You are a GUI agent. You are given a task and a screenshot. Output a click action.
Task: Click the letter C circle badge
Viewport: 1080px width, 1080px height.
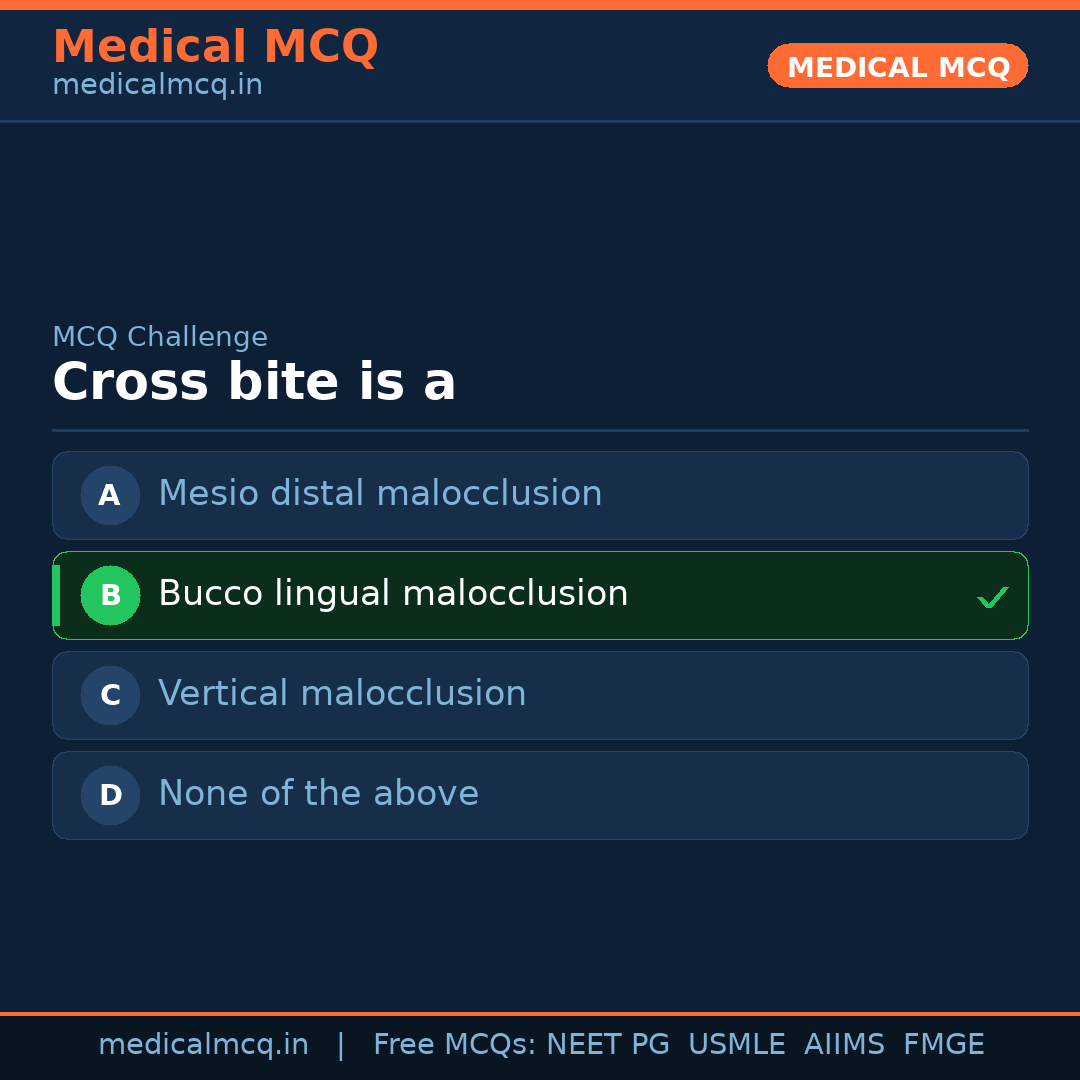tap(110, 695)
